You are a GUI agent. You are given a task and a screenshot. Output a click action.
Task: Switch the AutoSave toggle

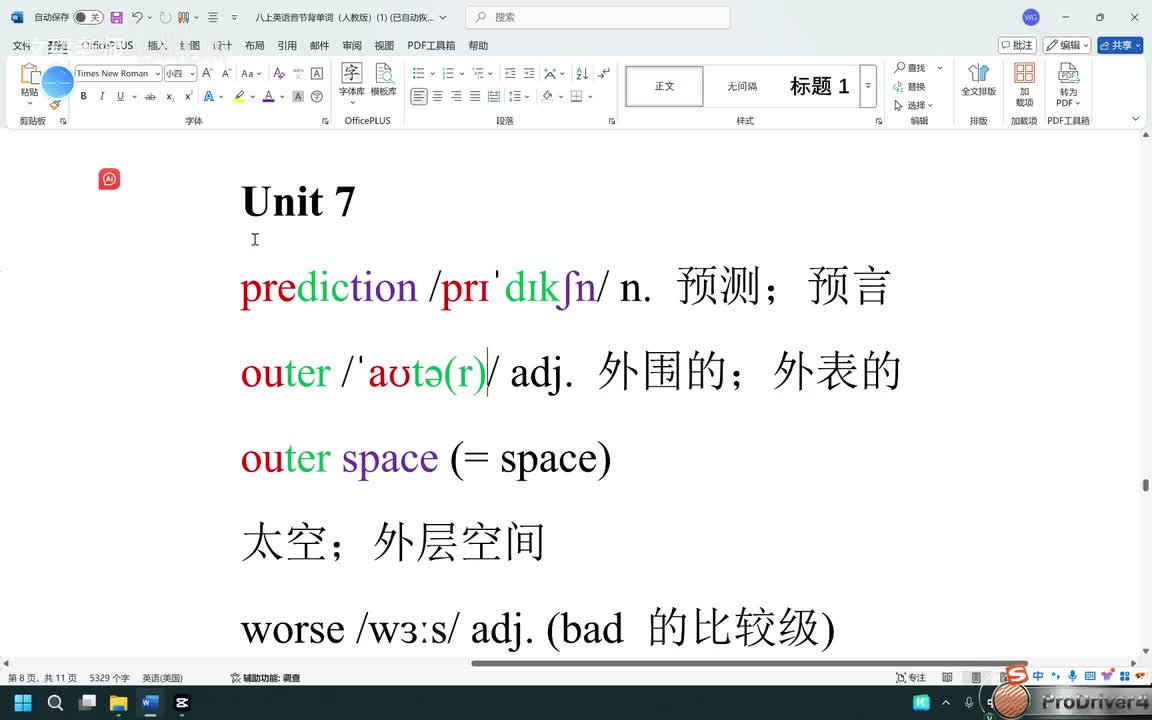[88, 17]
